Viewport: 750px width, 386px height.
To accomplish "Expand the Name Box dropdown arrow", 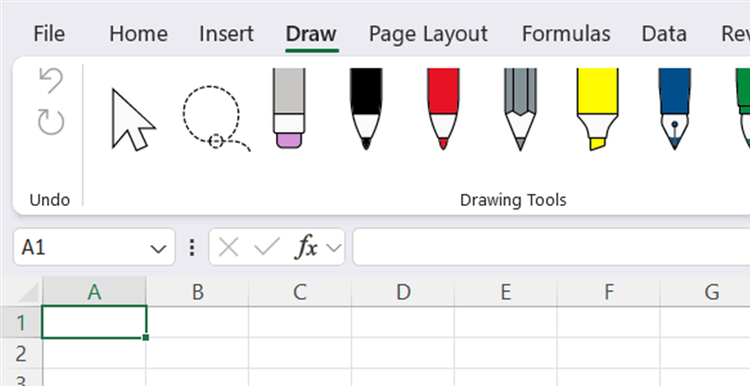I will point(158,249).
